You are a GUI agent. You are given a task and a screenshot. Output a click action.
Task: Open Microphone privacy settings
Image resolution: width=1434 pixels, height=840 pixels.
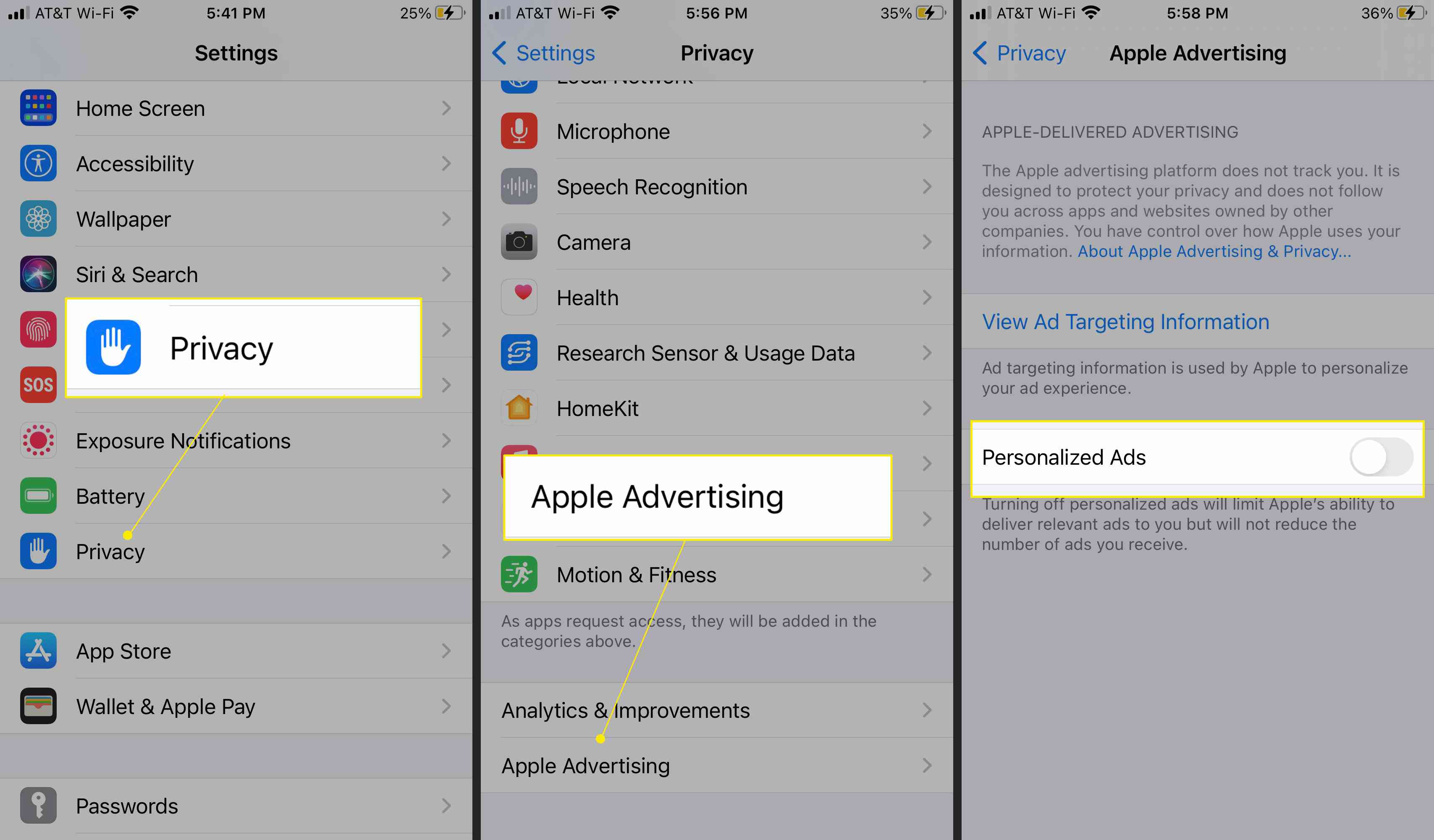(x=715, y=131)
